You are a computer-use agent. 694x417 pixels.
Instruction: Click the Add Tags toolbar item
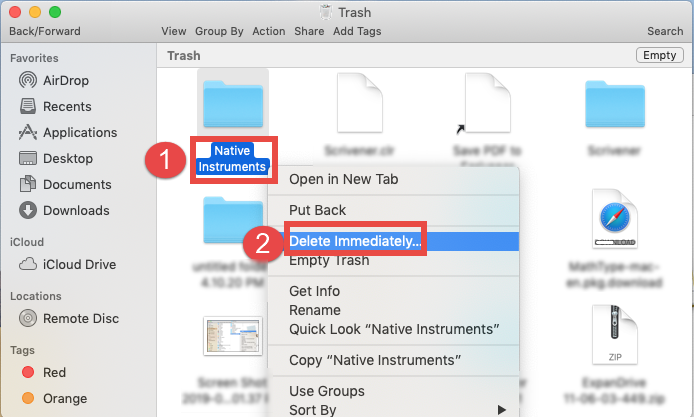coord(357,31)
